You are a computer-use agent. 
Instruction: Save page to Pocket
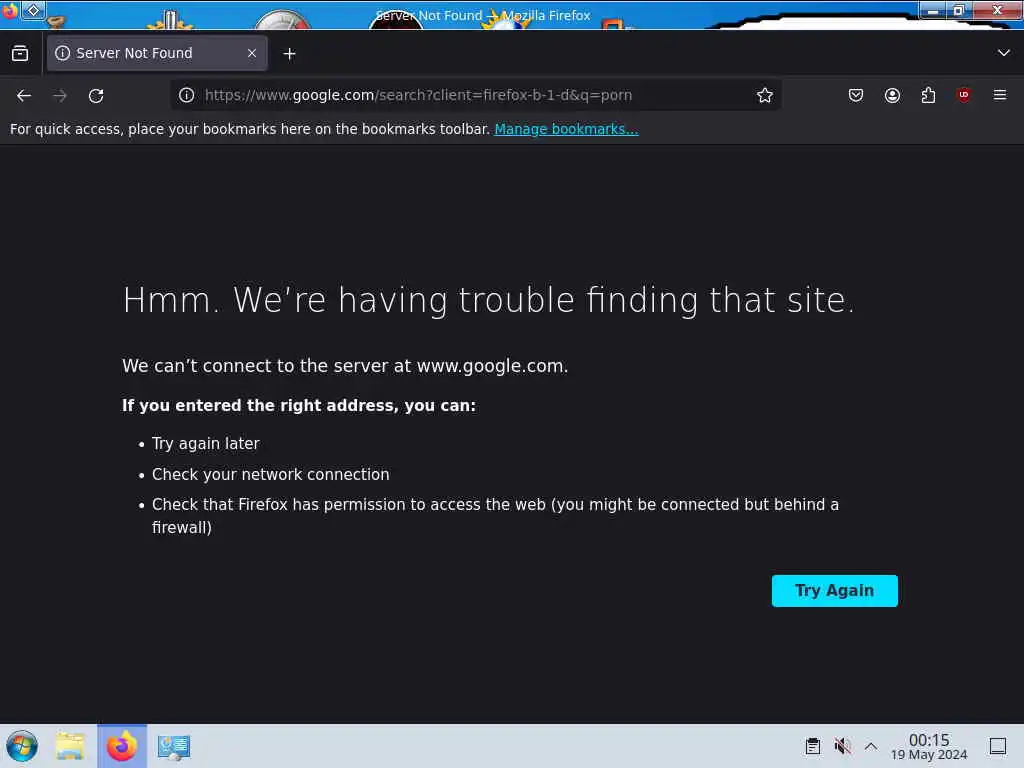point(856,95)
